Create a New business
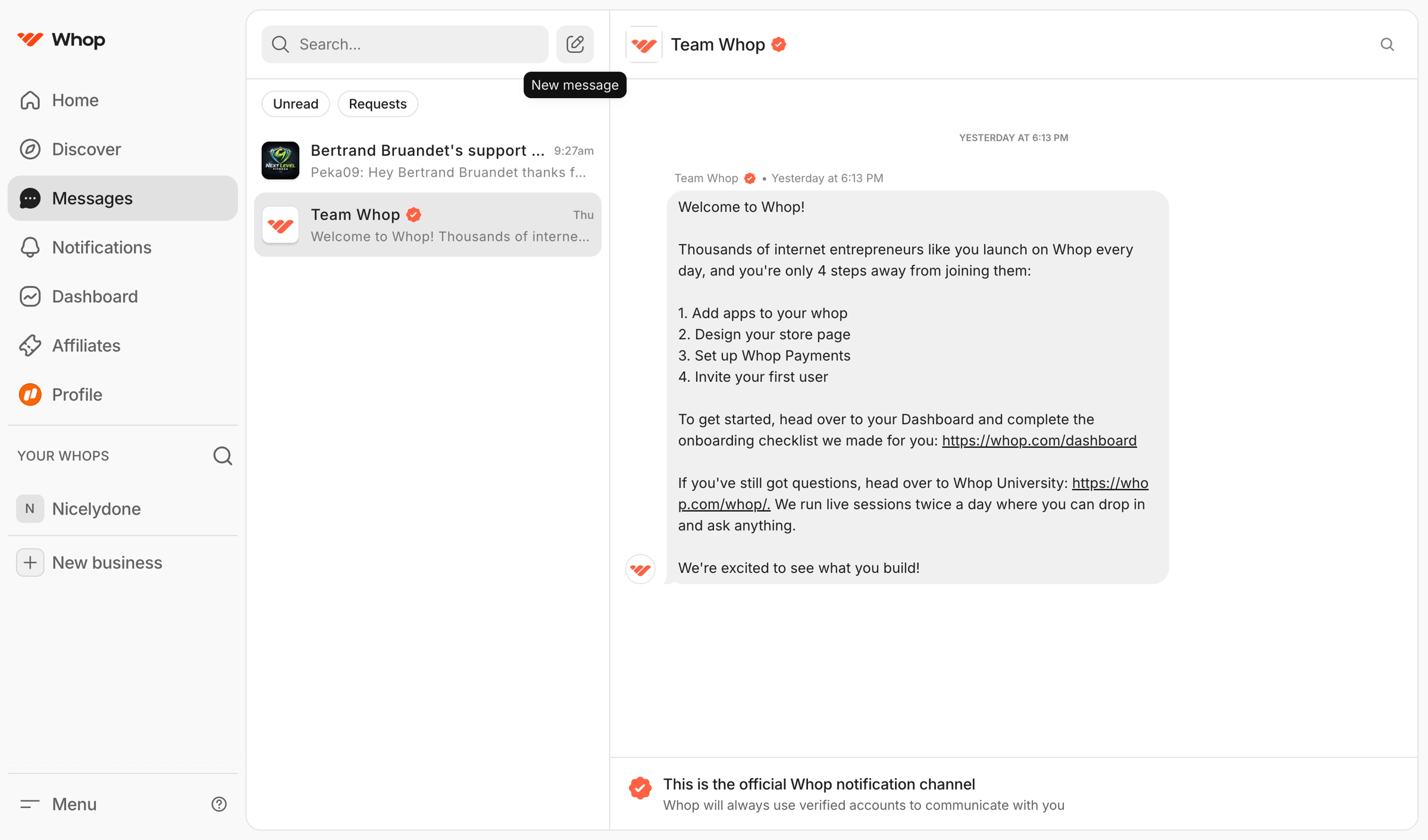 tap(123, 563)
